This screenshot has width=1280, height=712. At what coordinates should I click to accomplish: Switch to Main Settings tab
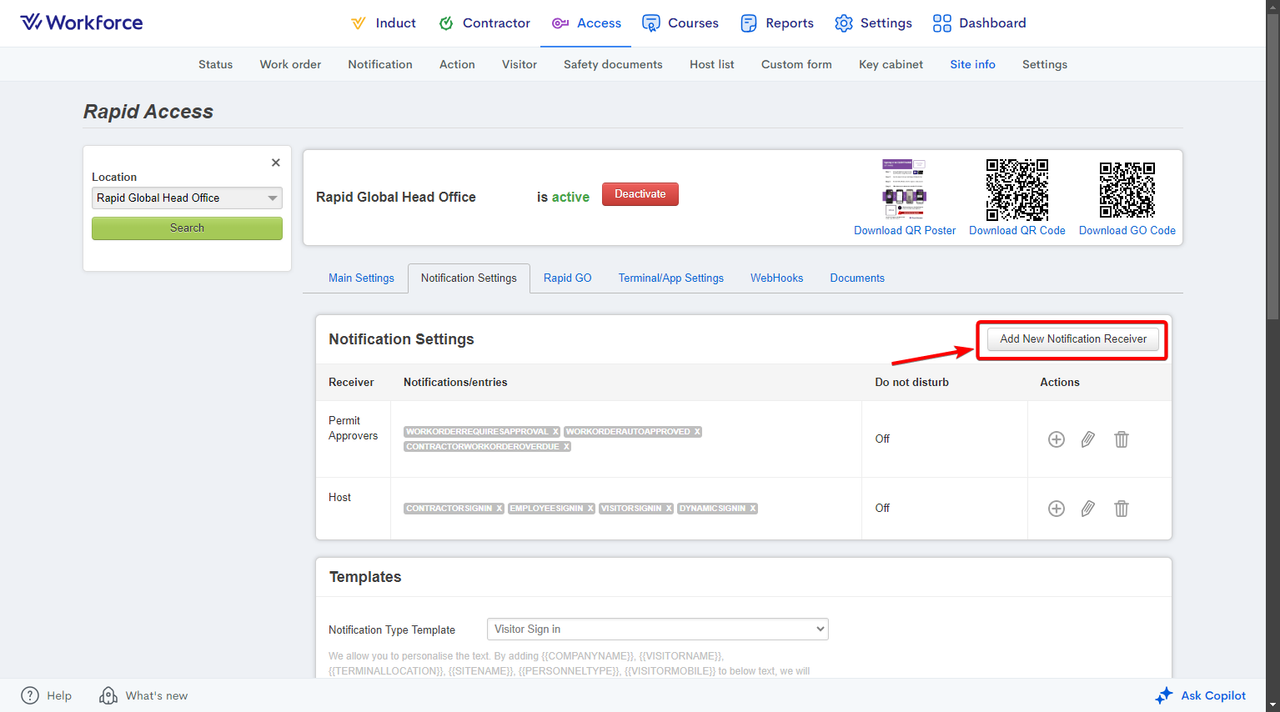[x=361, y=278]
